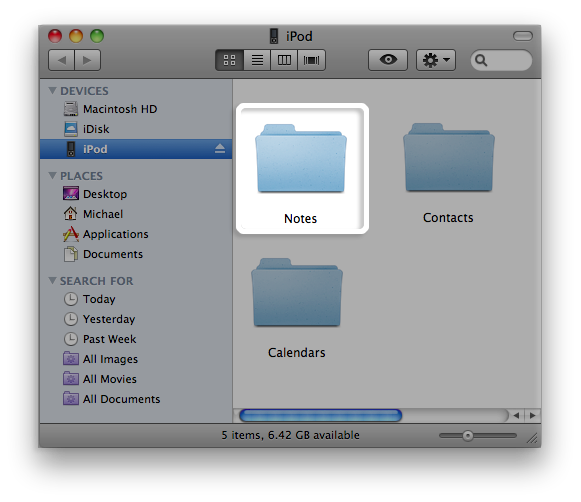The height and width of the screenshot is (502, 581).
Task: Collapse the DEVICES section triangle
Action: 52,90
